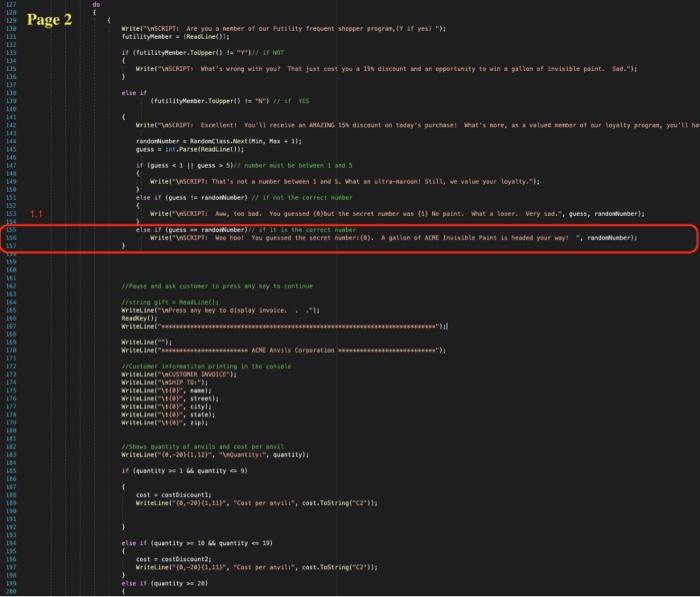700x597 pixels.
Task: Click the 'WriteLine("");' empty string line
Action: point(146,342)
